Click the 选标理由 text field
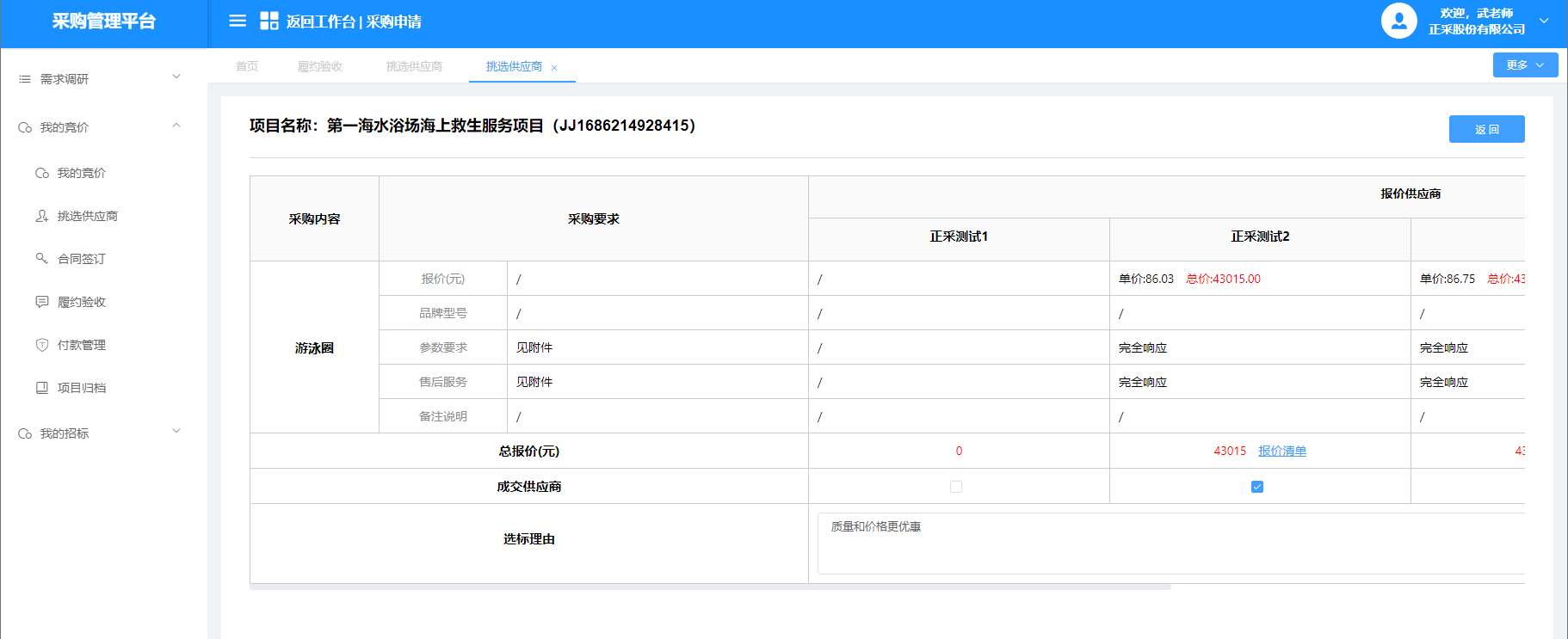Screen dimensions: 1568x639 click(1170, 543)
